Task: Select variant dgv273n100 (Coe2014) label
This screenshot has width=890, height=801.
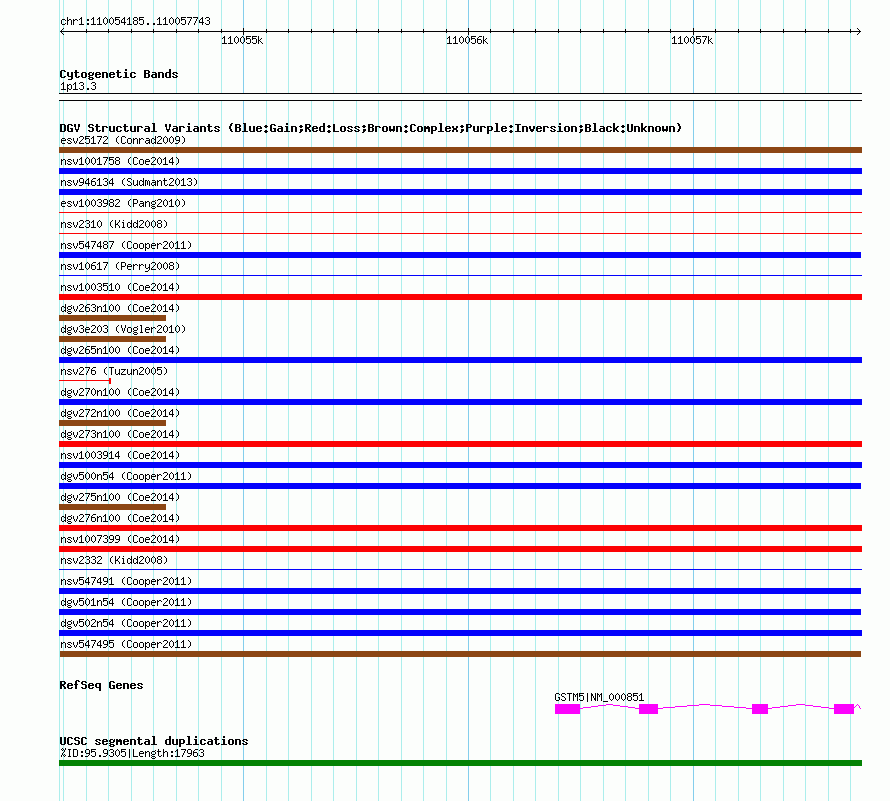Action: tap(120, 434)
